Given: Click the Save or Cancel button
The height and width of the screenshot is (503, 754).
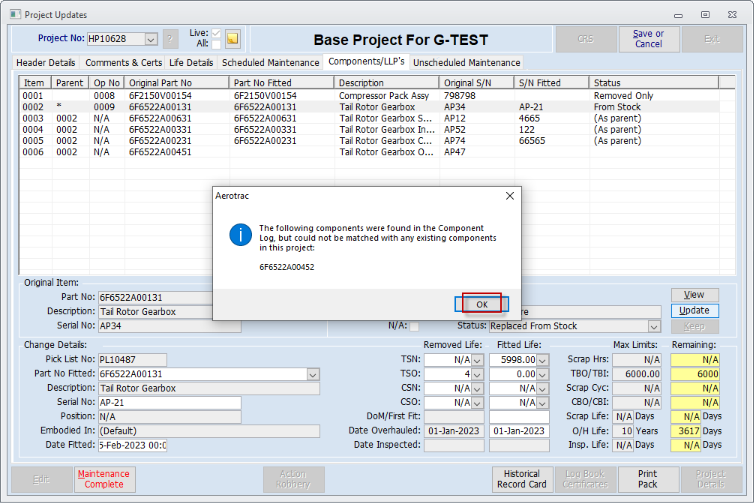Looking at the screenshot, I should click(x=648, y=39).
